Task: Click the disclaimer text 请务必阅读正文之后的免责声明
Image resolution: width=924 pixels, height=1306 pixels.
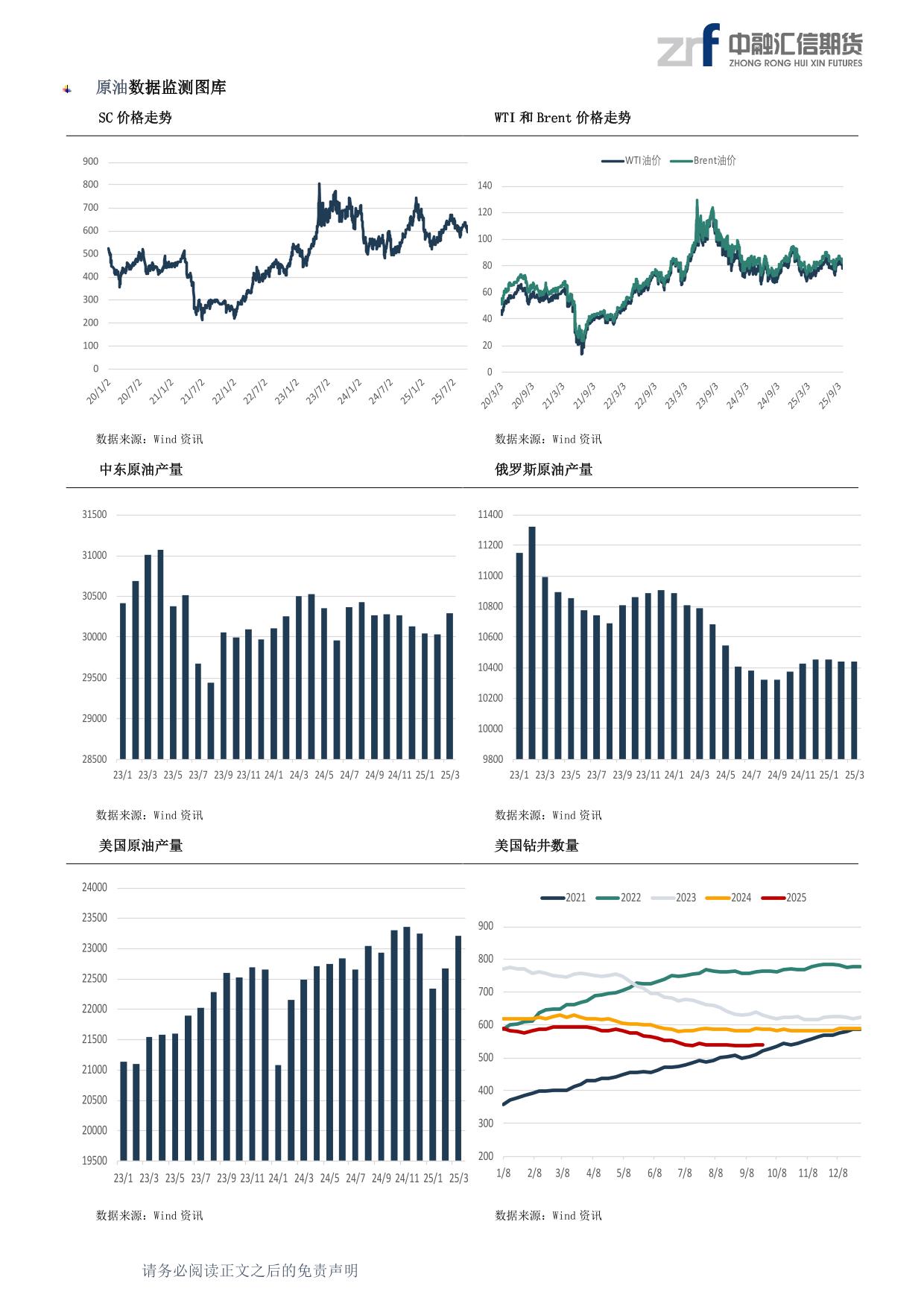Action: click(250, 1271)
